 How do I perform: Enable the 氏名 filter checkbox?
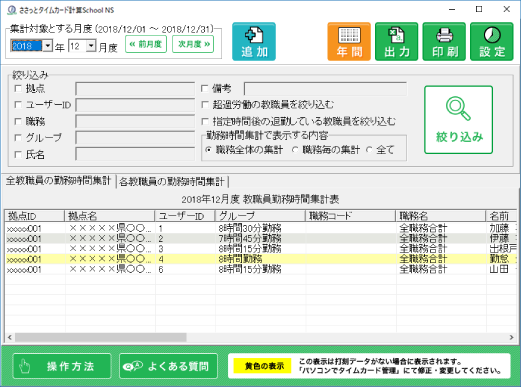click(x=18, y=155)
